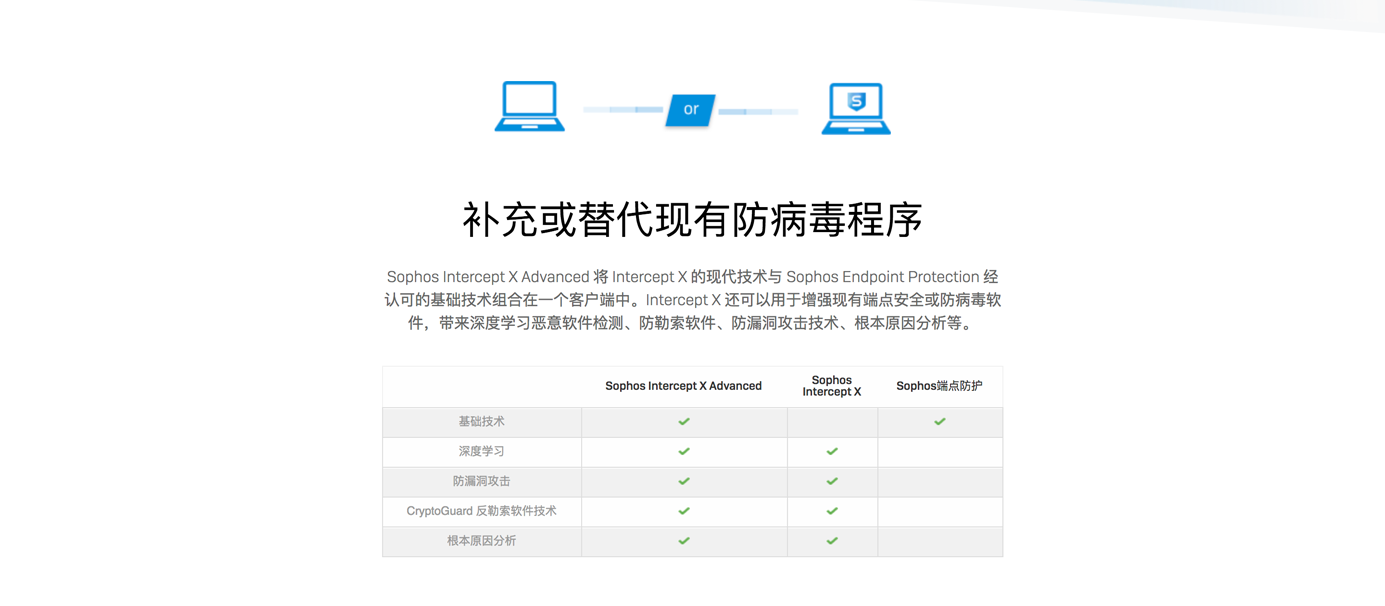Click the 基础技术 row label

coord(482,422)
